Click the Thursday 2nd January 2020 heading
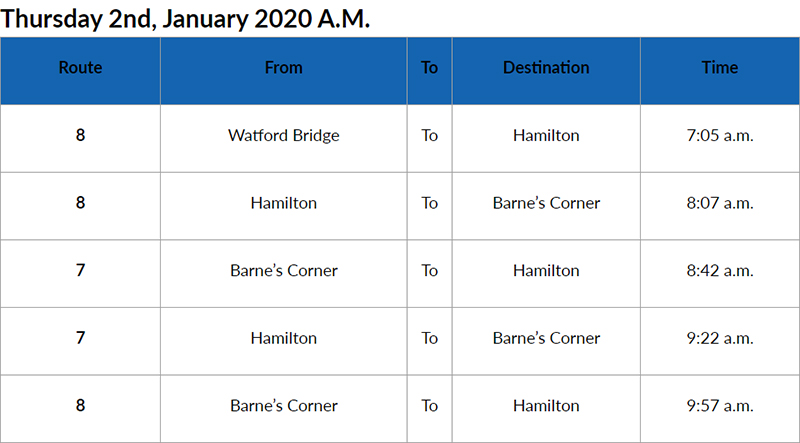The height and width of the screenshot is (443, 800). pos(186,18)
